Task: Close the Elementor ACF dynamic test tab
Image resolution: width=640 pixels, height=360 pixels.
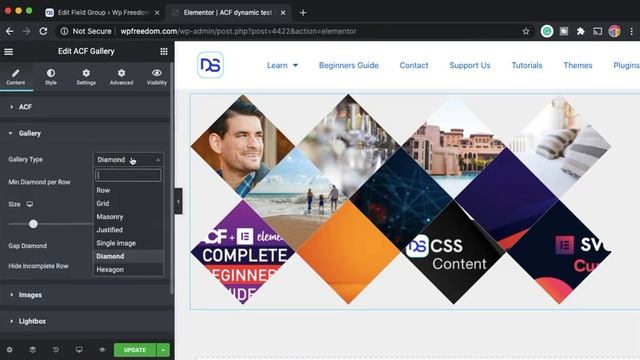Action: pyautogui.click(x=283, y=13)
